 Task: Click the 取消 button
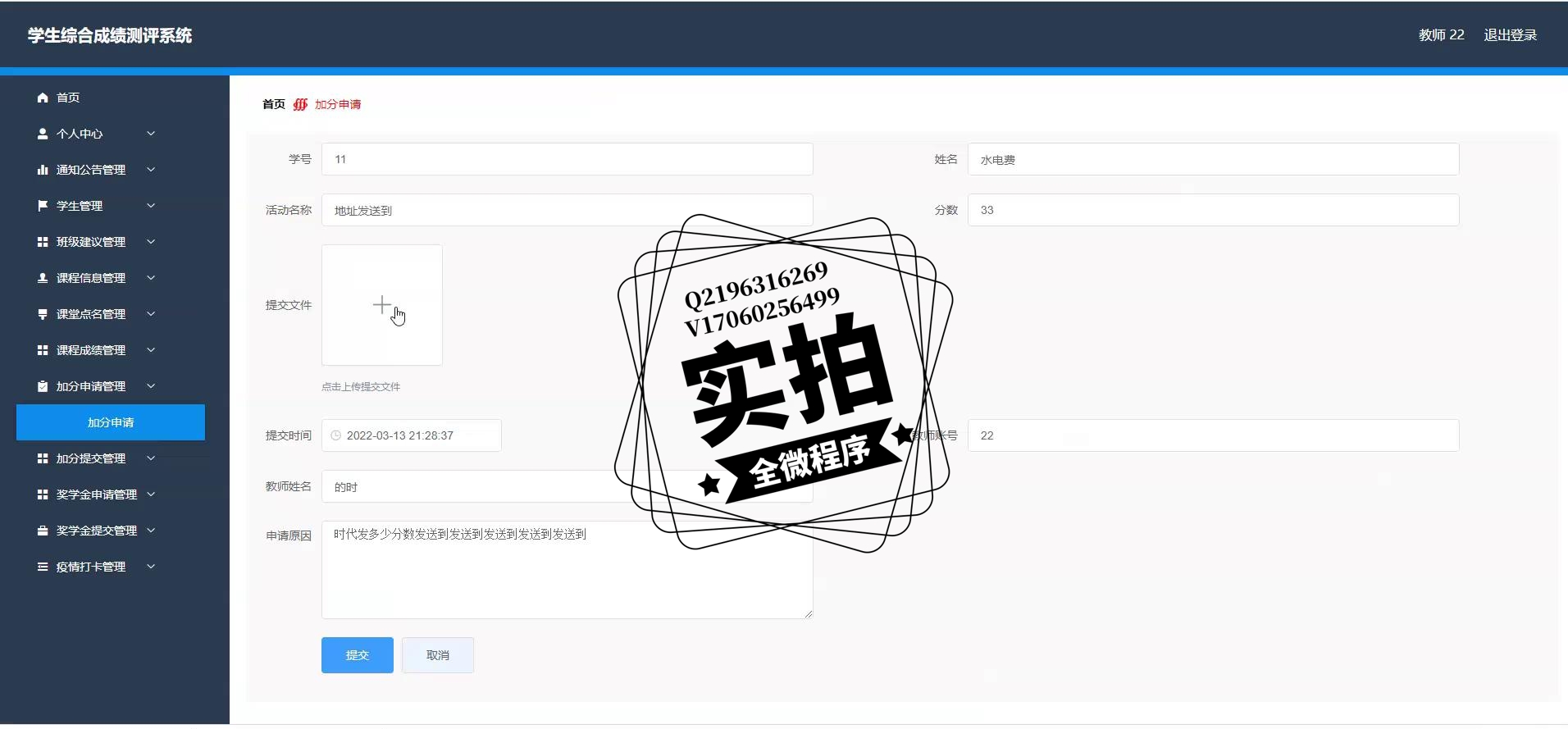pyautogui.click(x=438, y=655)
